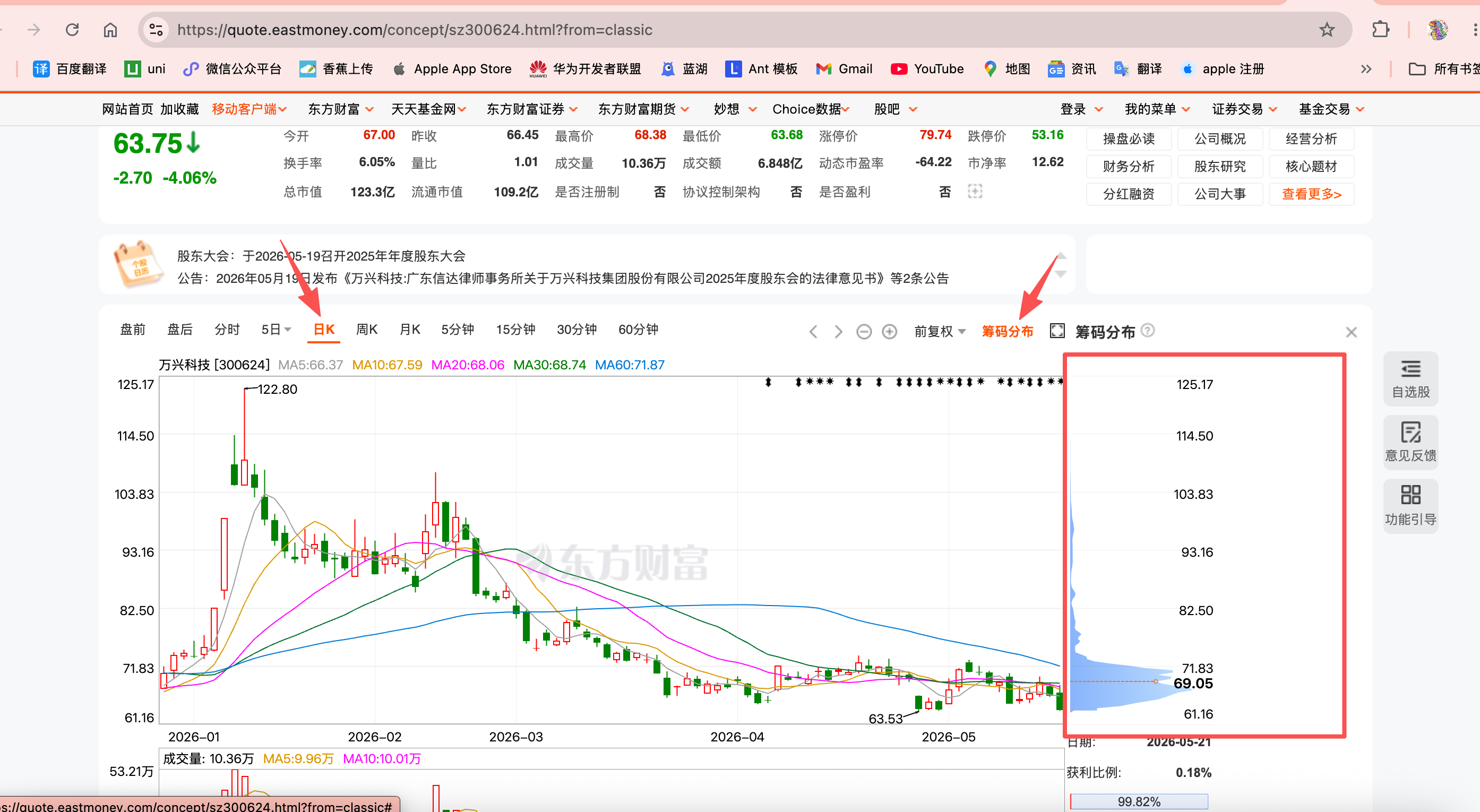This screenshot has height=812, width=1480.
Task: Open the 公司概况 link
Action: [1220, 139]
